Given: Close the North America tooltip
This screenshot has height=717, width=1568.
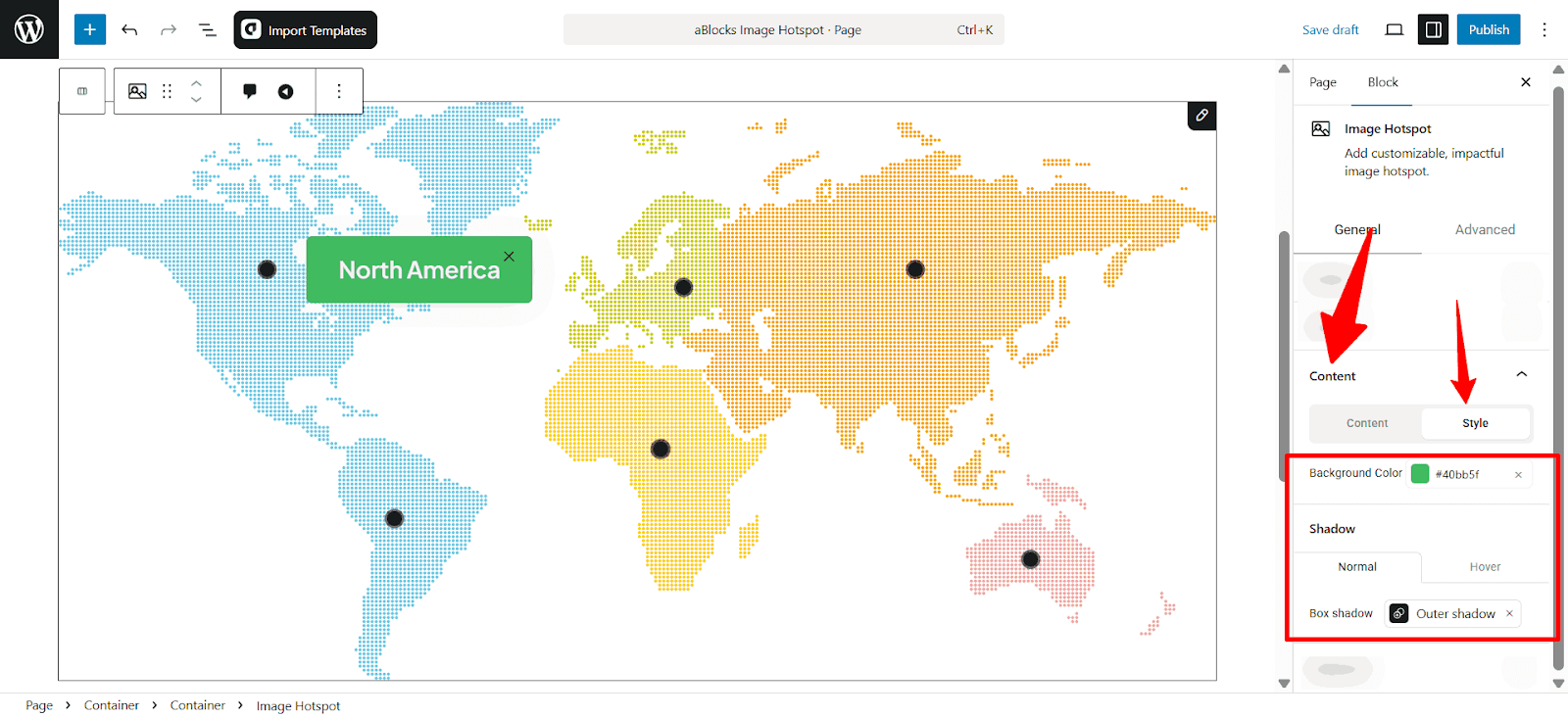Looking at the screenshot, I should coord(509,257).
